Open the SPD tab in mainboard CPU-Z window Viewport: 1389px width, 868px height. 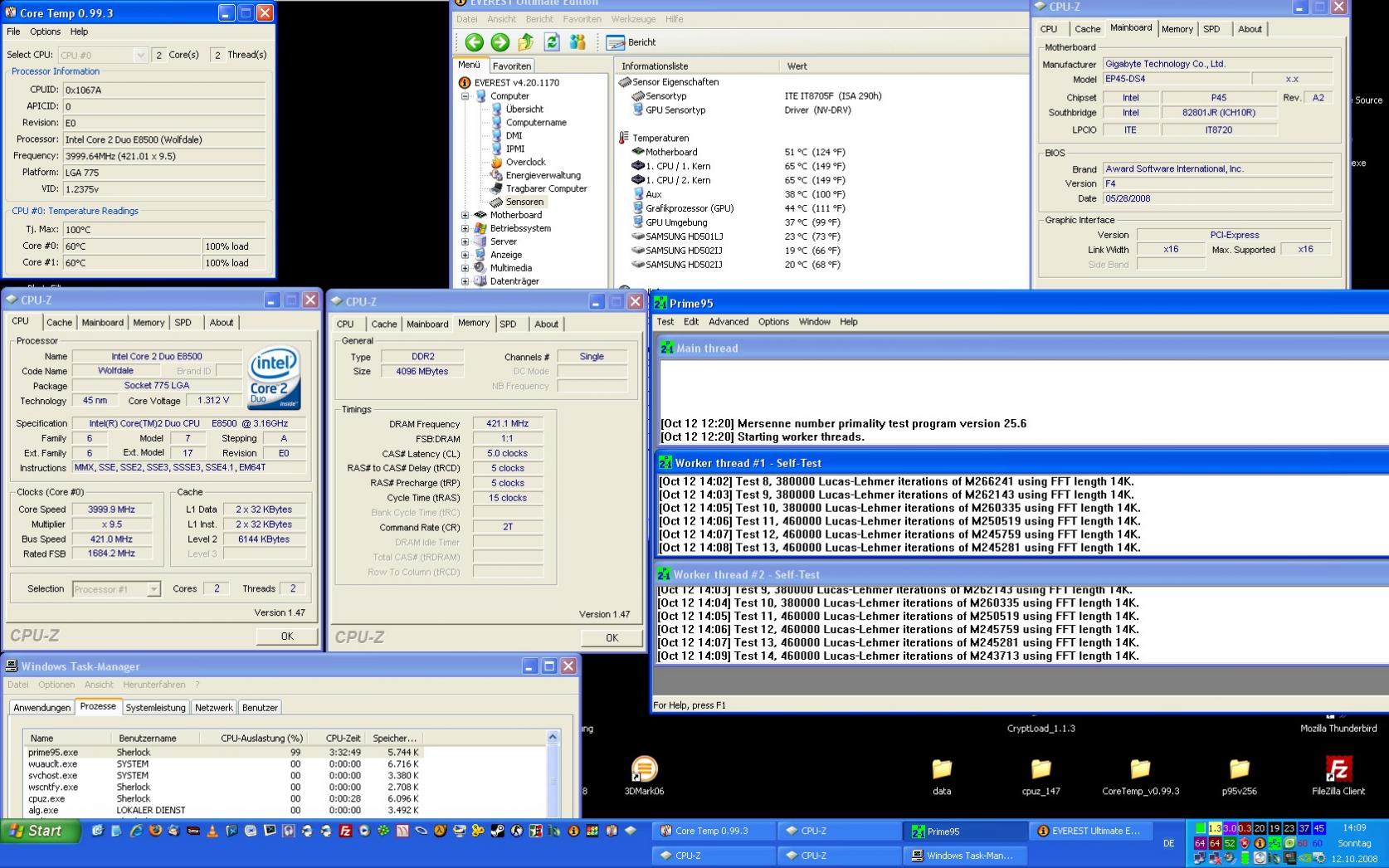point(1211,29)
